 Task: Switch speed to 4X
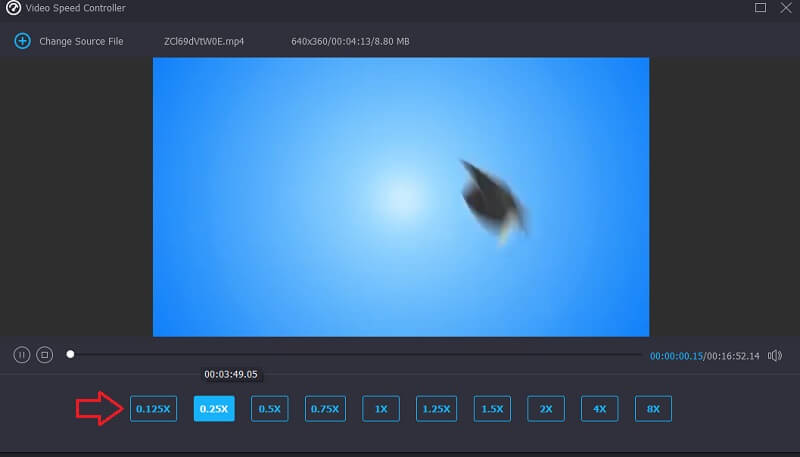tap(599, 408)
